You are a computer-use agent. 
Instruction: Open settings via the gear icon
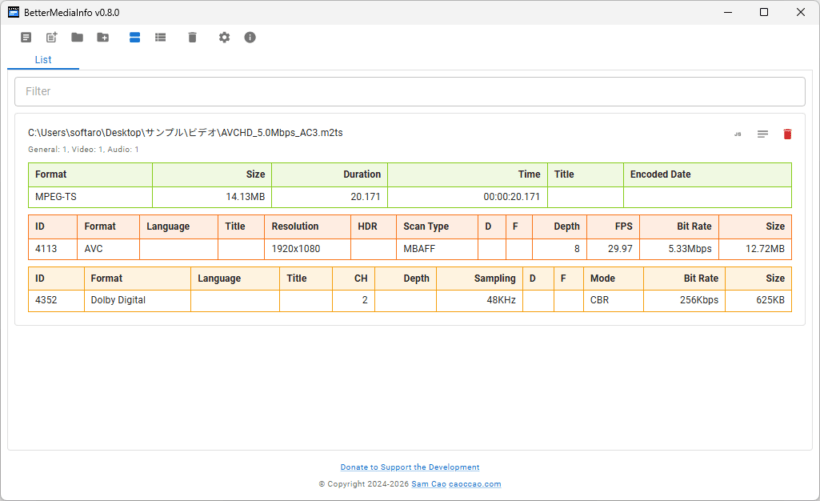point(224,37)
